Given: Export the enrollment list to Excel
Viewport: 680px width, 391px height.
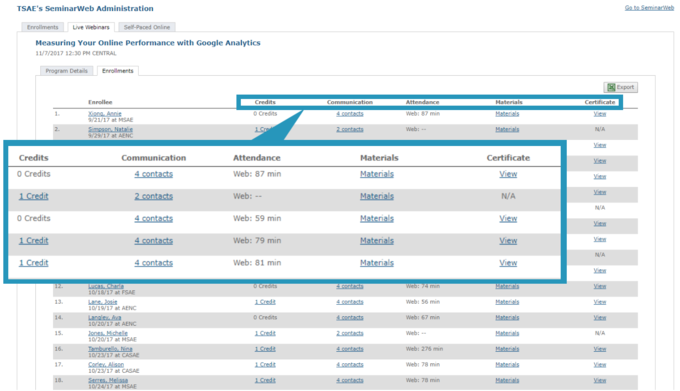Looking at the screenshot, I should pos(621,87).
